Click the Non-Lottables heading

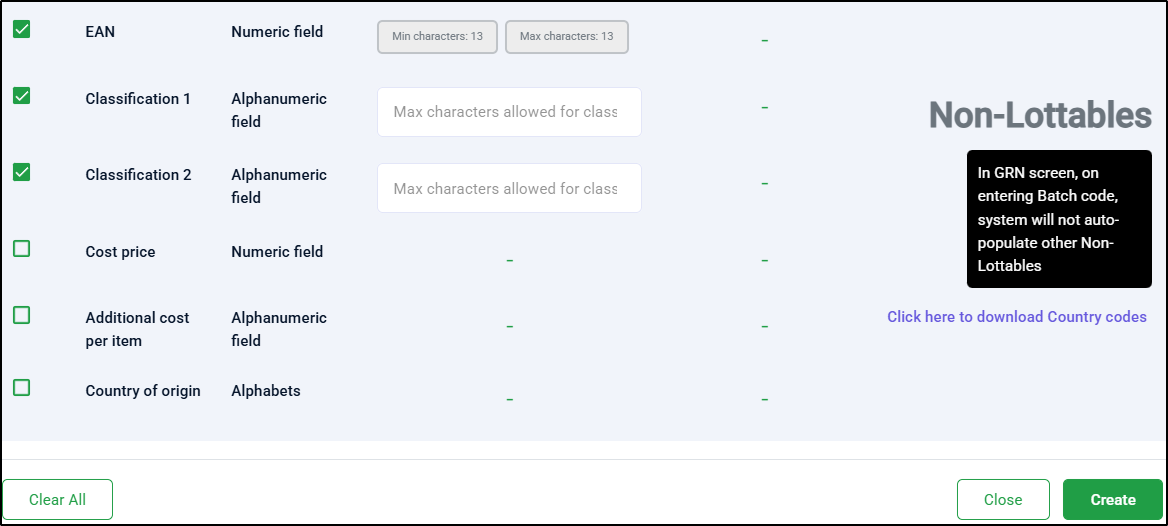(1040, 115)
